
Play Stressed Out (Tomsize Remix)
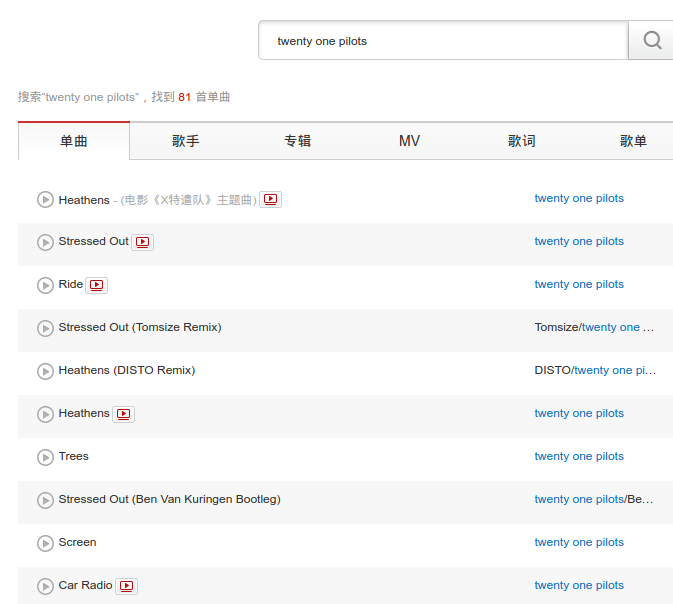tap(45, 328)
